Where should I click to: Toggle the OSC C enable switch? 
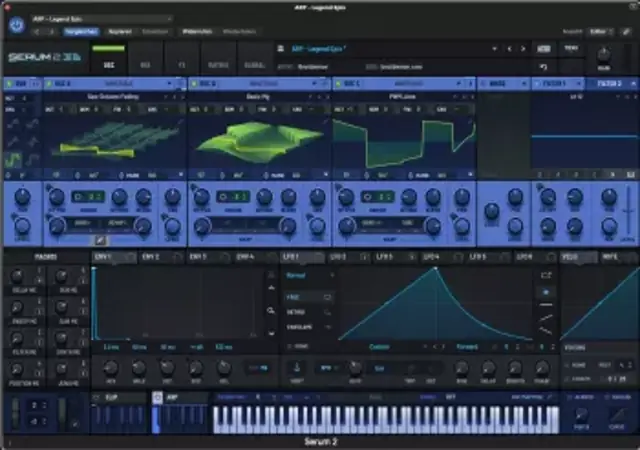337,84
